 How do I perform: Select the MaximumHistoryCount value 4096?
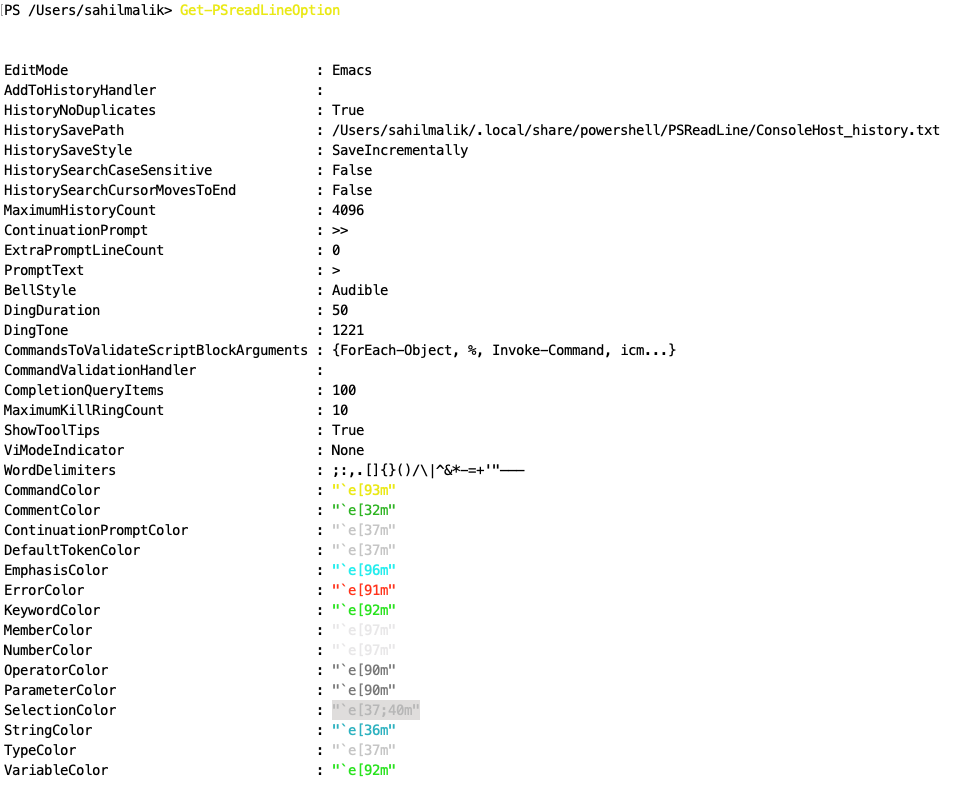[x=348, y=210]
